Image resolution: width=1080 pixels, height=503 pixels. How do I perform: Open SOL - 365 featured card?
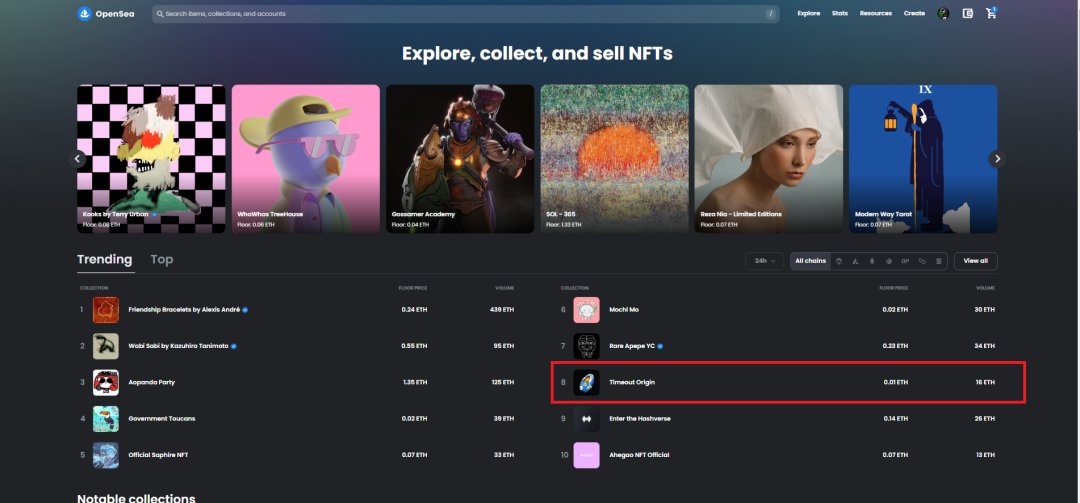(614, 158)
